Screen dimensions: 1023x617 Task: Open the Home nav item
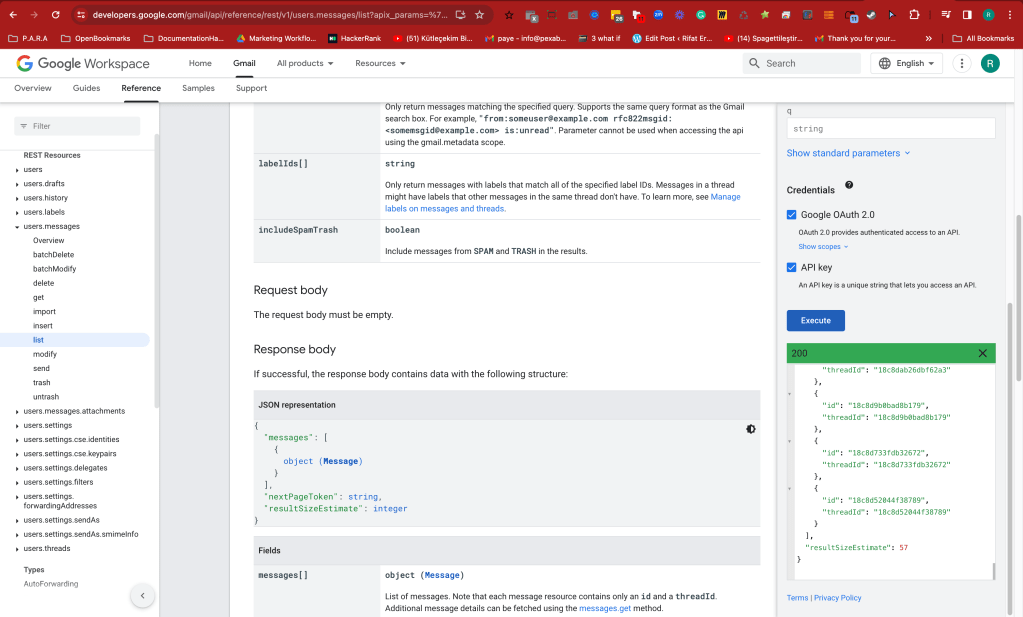click(x=200, y=63)
